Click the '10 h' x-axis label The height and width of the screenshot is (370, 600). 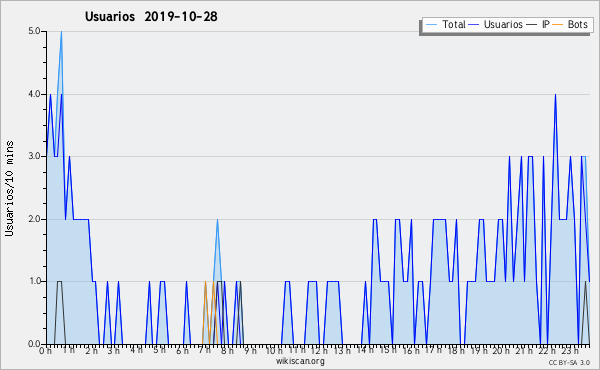click(274, 351)
